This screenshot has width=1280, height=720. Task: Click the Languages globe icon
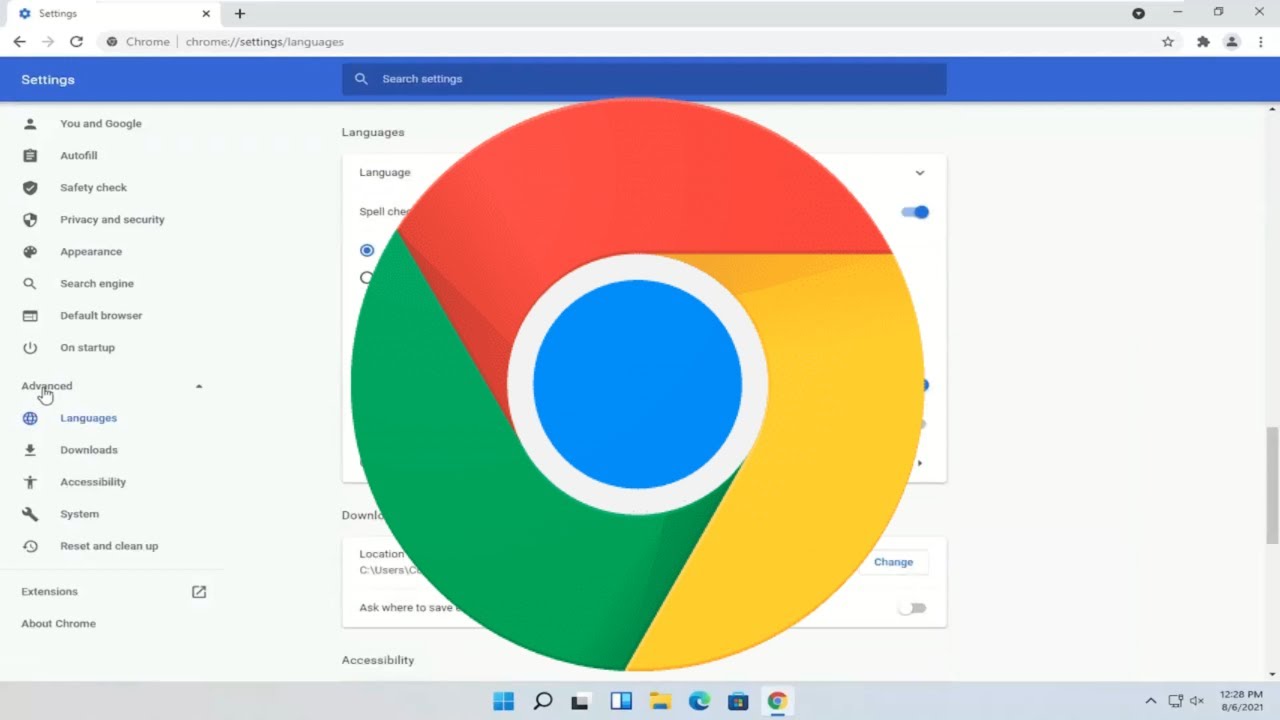pyautogui.click(x=30, y=418)
